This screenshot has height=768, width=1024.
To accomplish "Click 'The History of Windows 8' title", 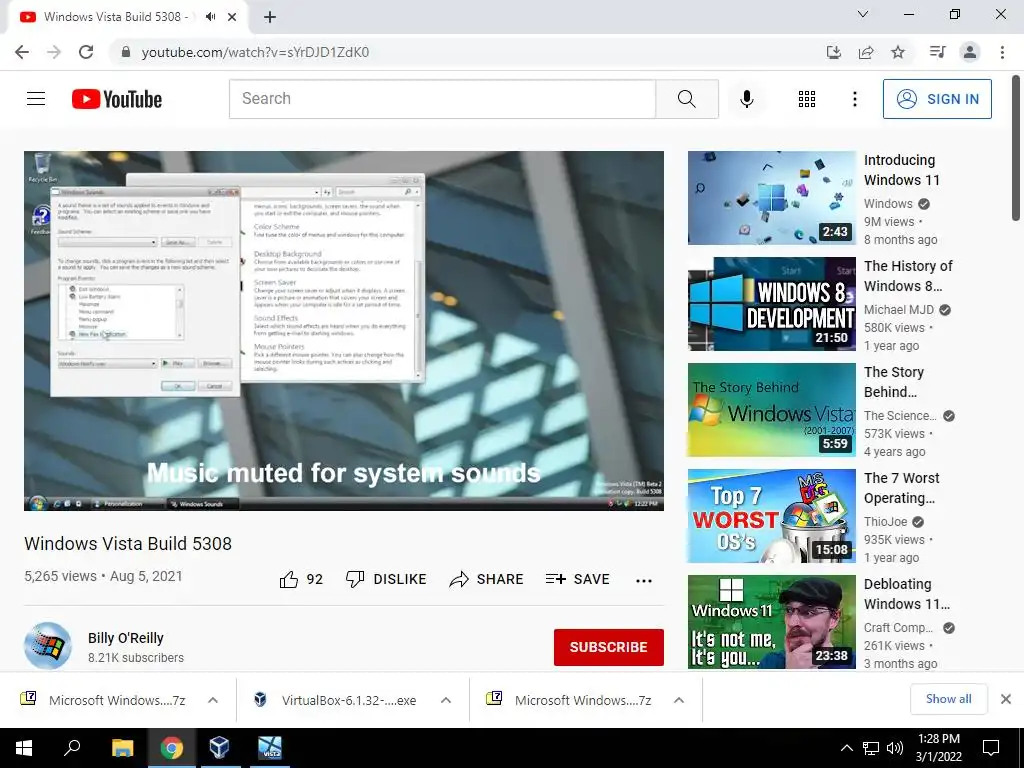I will pyautogui.click(x=908, y=276).
